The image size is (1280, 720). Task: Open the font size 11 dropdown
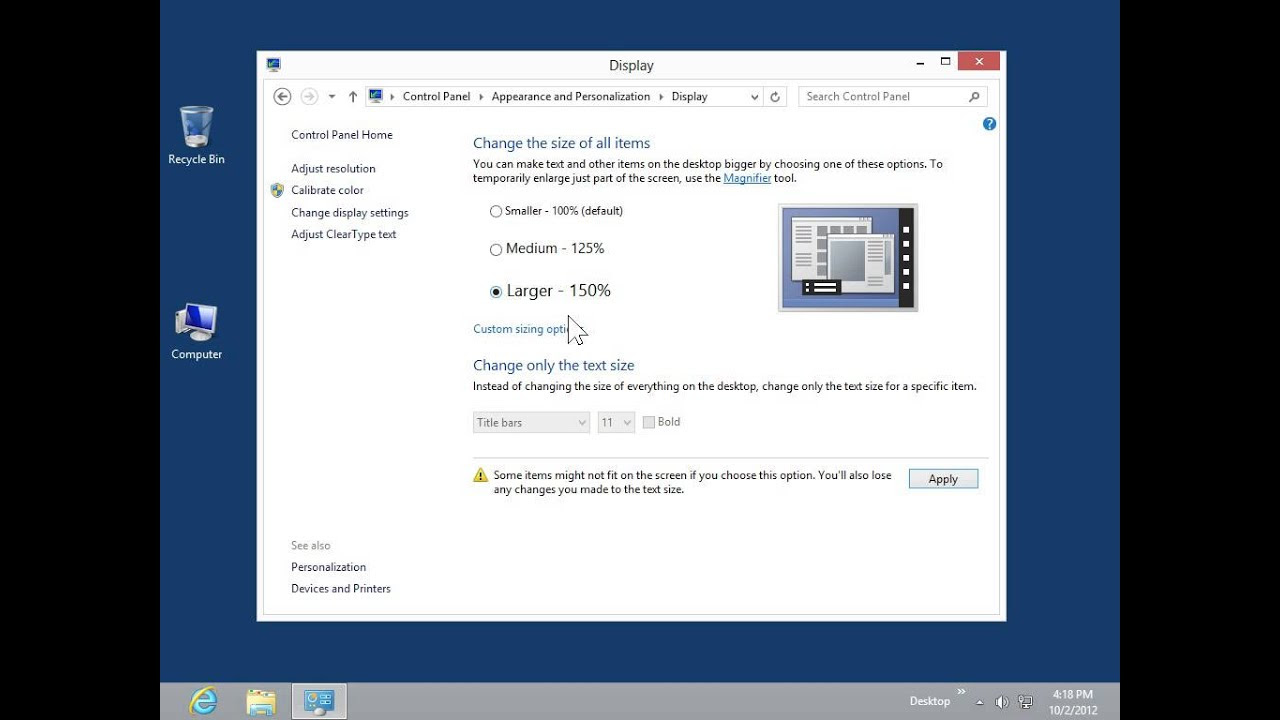[x=616, y=423]
